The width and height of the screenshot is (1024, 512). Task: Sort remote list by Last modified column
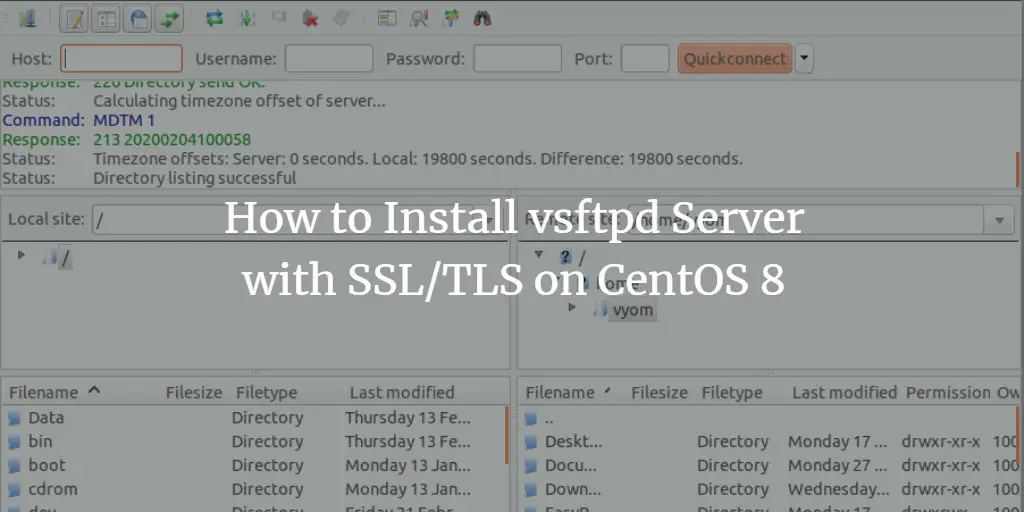844,392
